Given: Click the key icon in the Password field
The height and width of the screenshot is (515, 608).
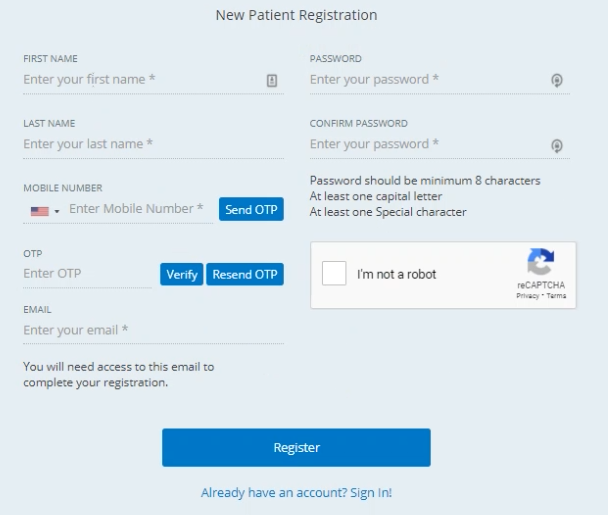Looking at the screenshot, I should (x=557, y=80).
